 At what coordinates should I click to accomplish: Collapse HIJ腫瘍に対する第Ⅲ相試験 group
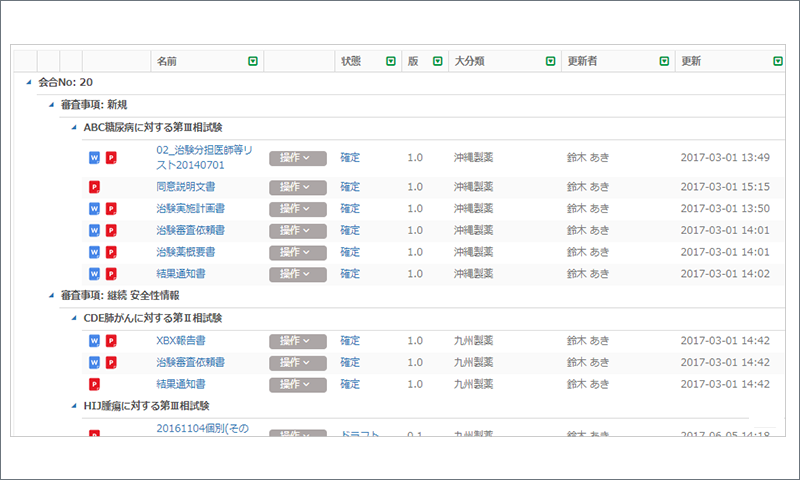74,406
